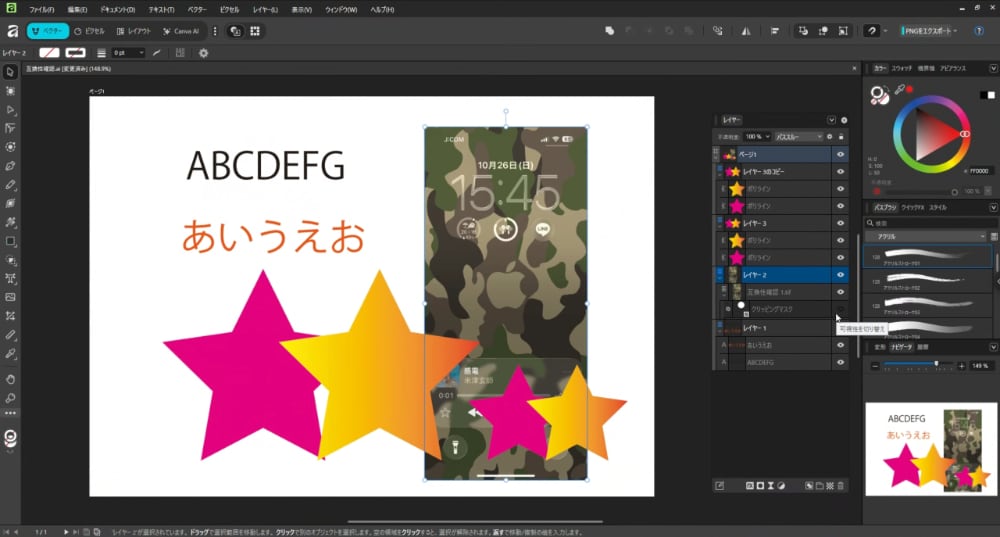This screenshot has height=537, width=1000.
Task: Select the Hand (view) tool
Action: pyautogui.click(x=10, y=379)
